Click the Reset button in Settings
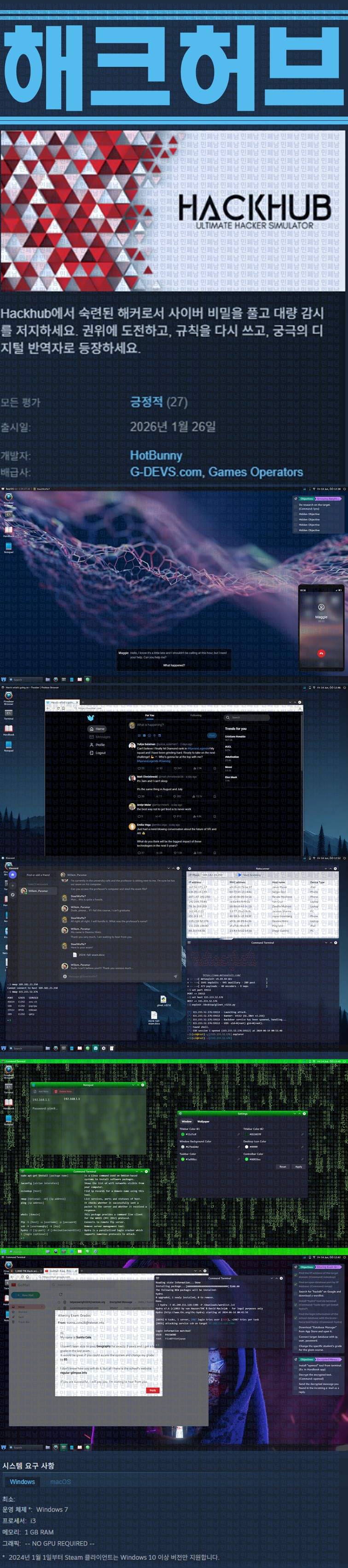The height and width of the screenshot is (1568, 348). click(282, 1167)
